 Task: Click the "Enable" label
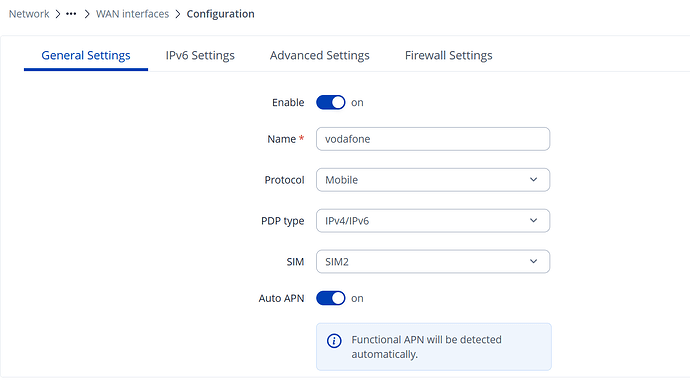click(x=288, y=103)
